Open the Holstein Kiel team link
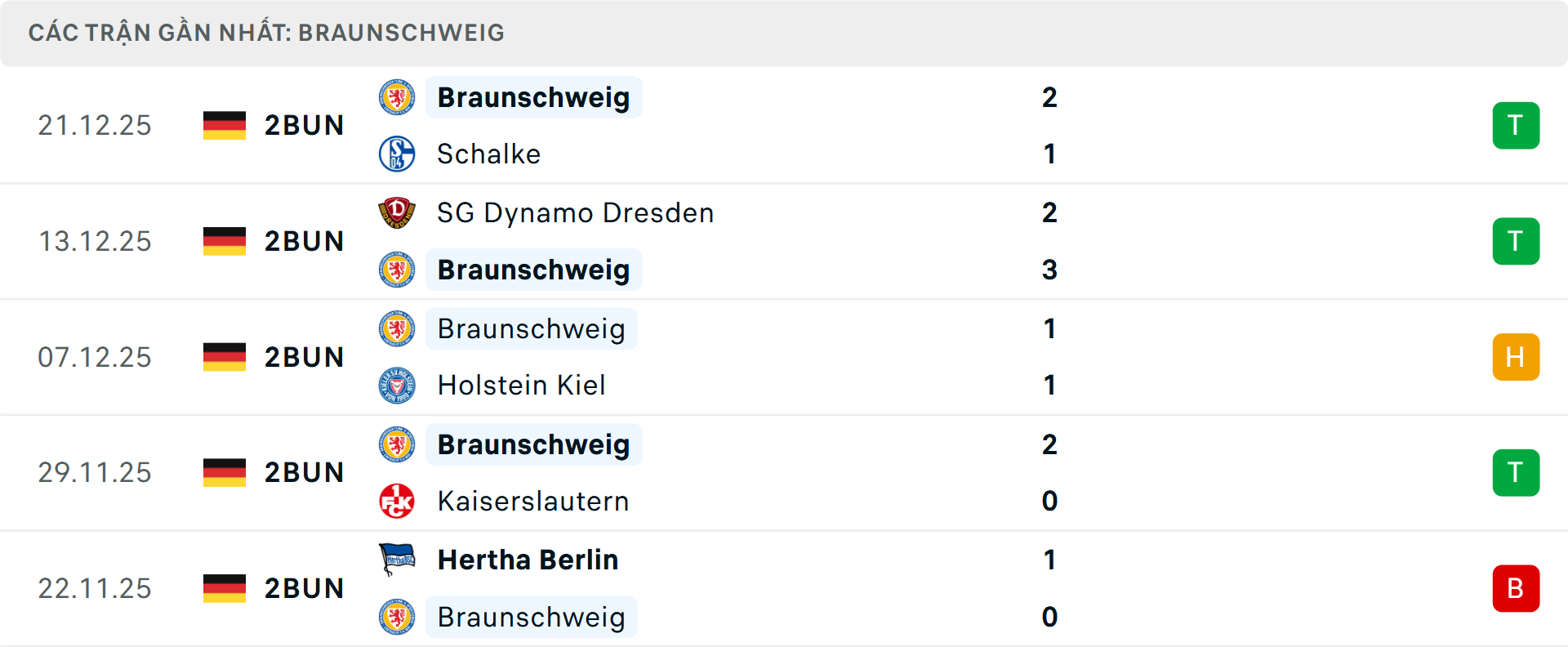1568x647 pixels. tap(521, 386)
